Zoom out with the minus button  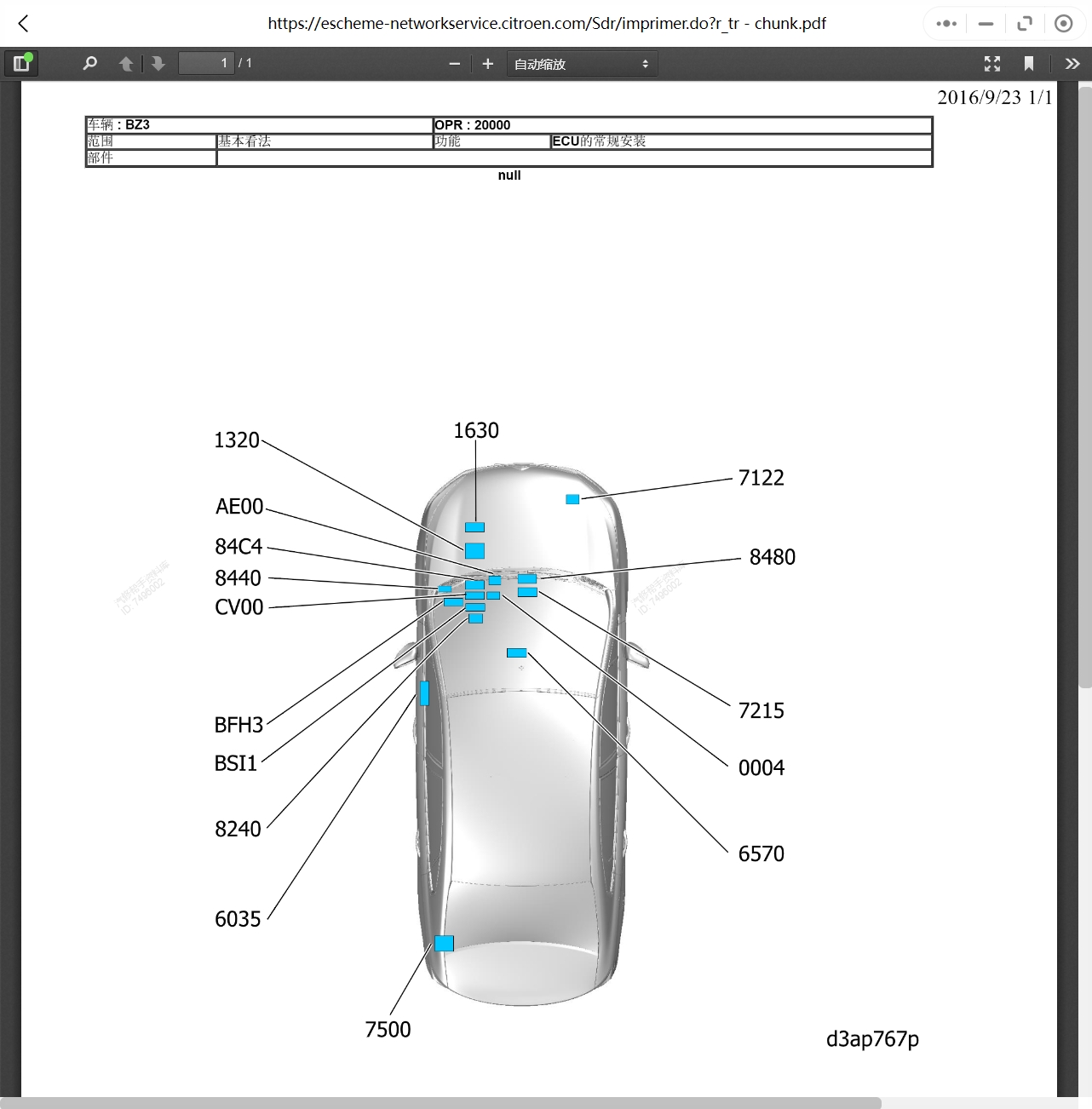click(454, 64)
